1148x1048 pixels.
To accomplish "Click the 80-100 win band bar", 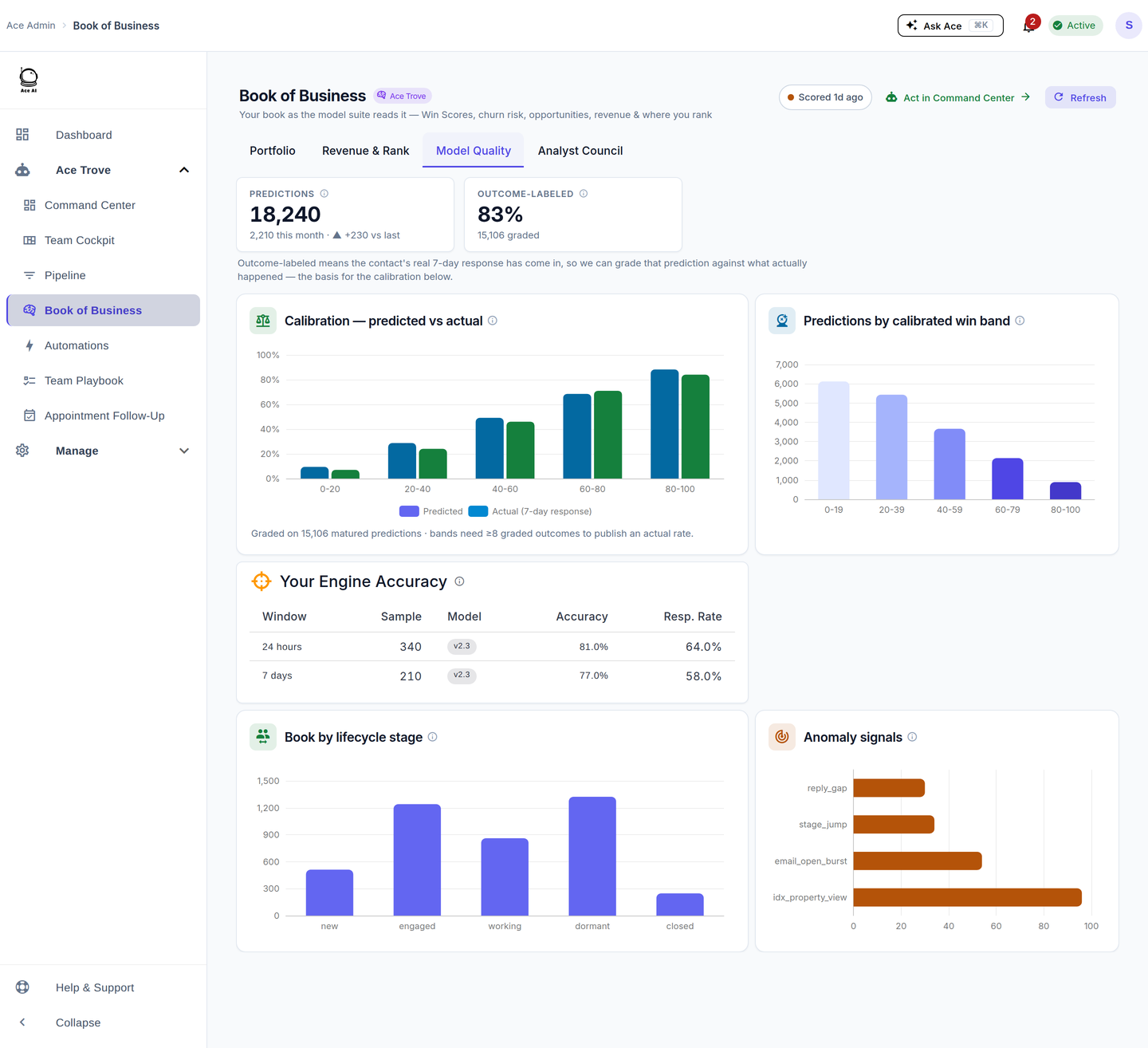I will [x=1066, y=491].
